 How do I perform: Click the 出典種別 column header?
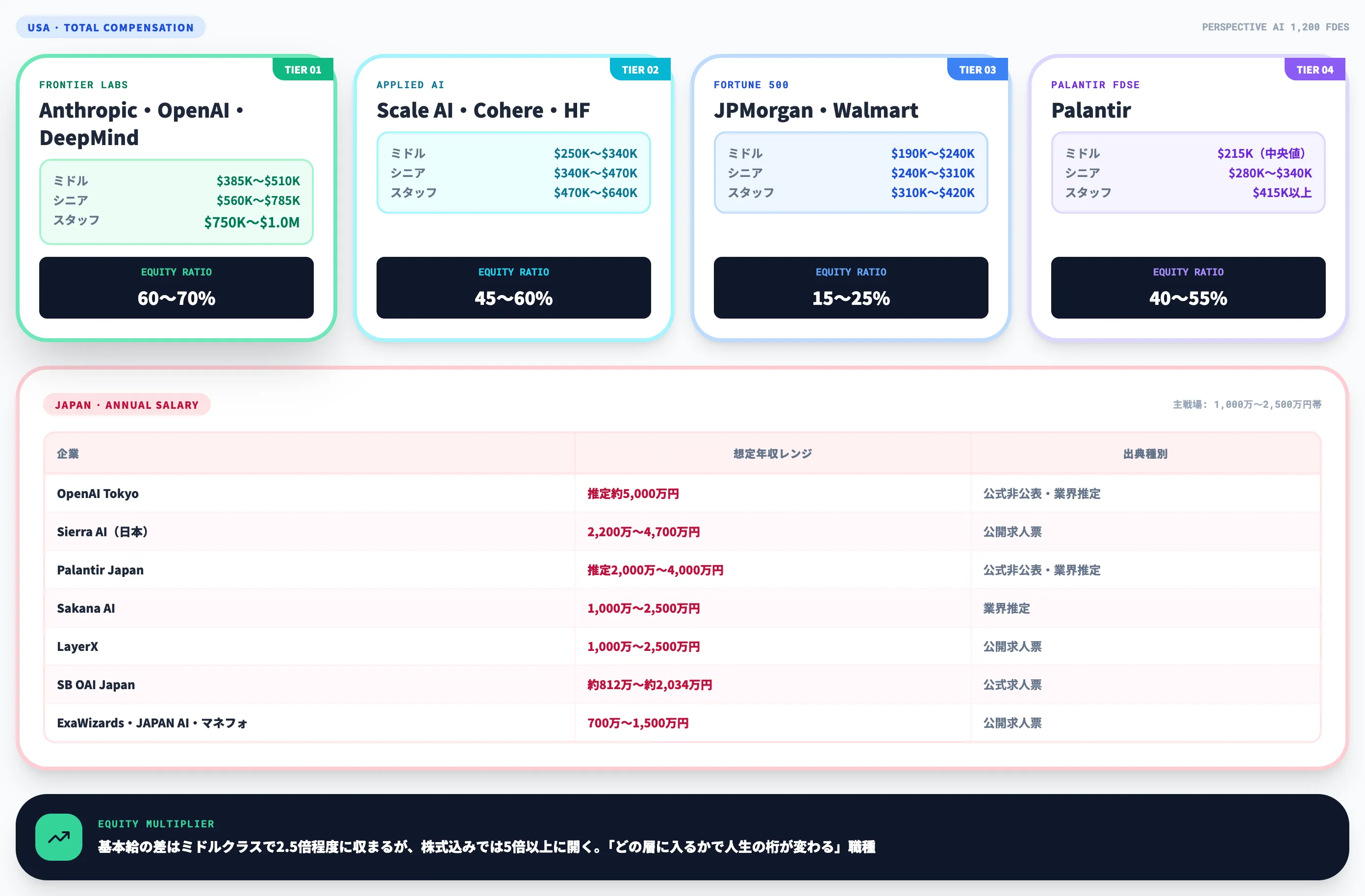click(x=1145, y=453)
